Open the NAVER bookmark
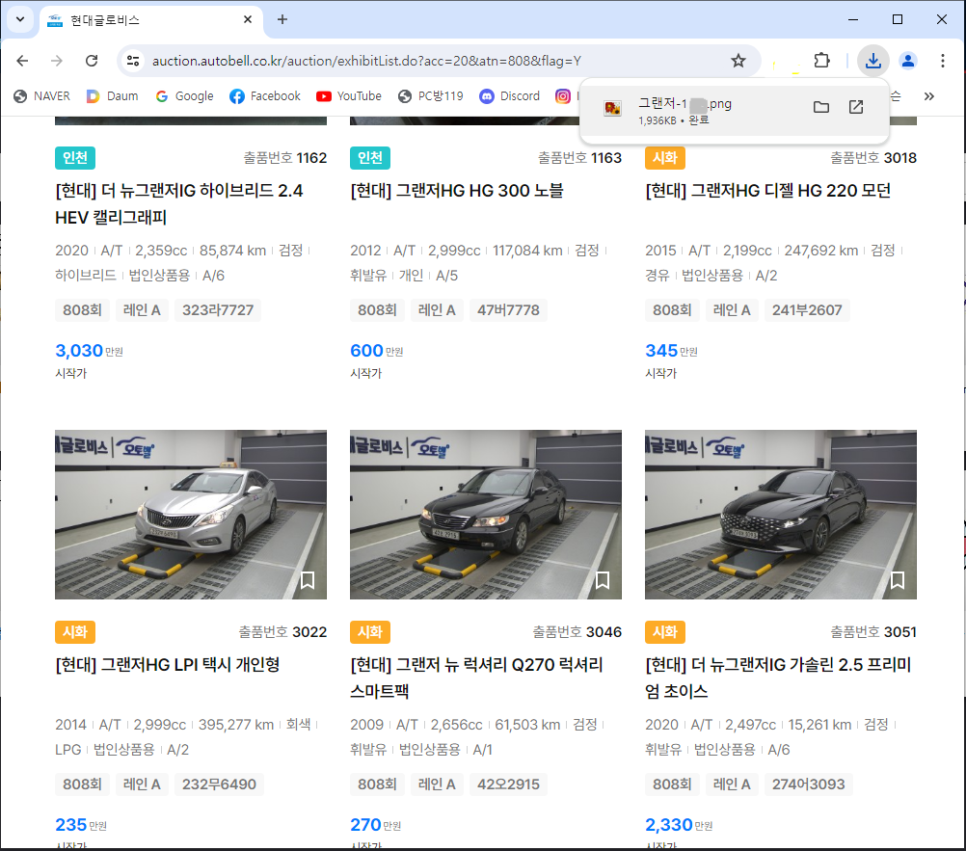 coord(42,96)
